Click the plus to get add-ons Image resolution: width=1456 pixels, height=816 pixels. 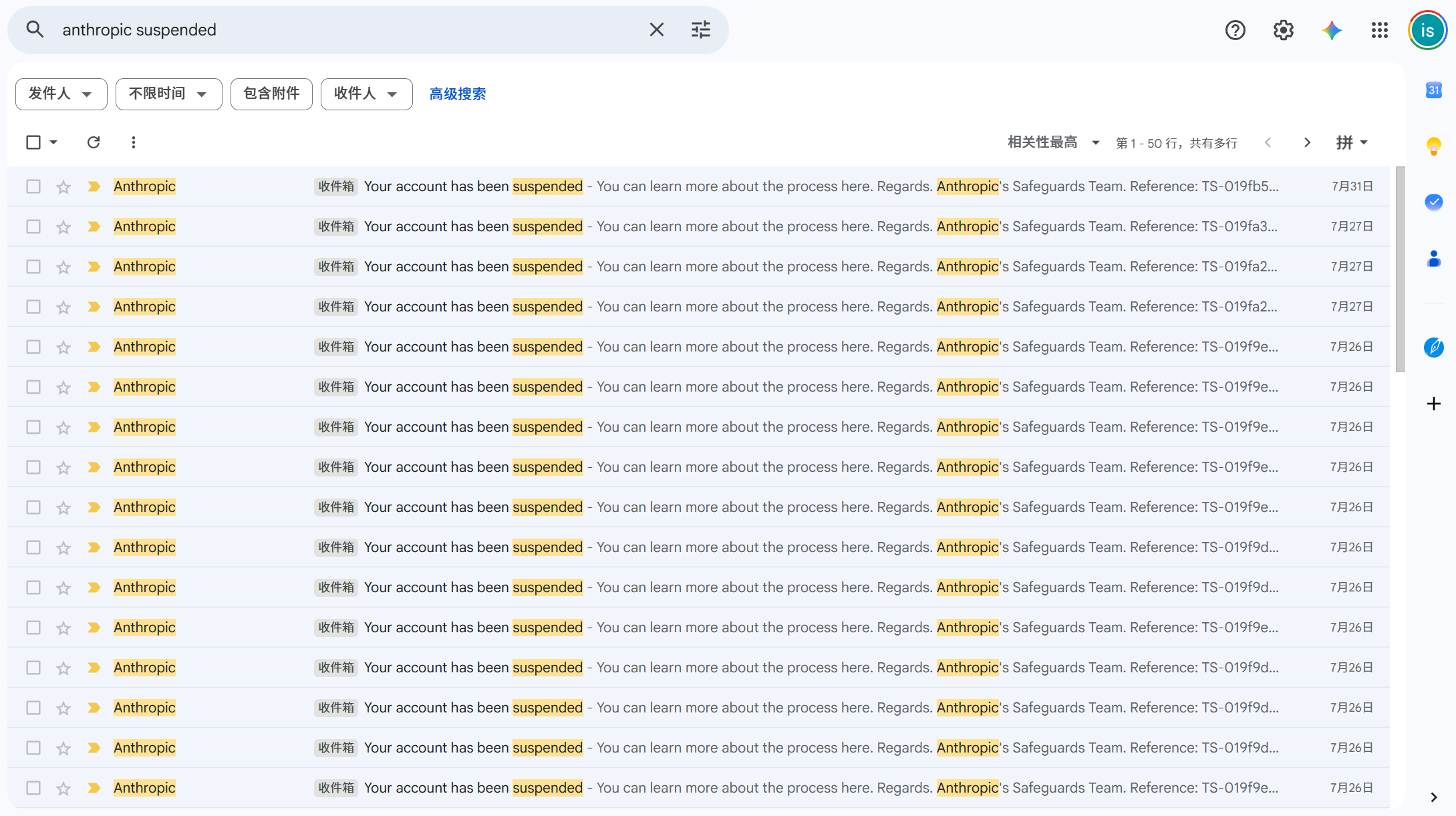click(1434, 404)
